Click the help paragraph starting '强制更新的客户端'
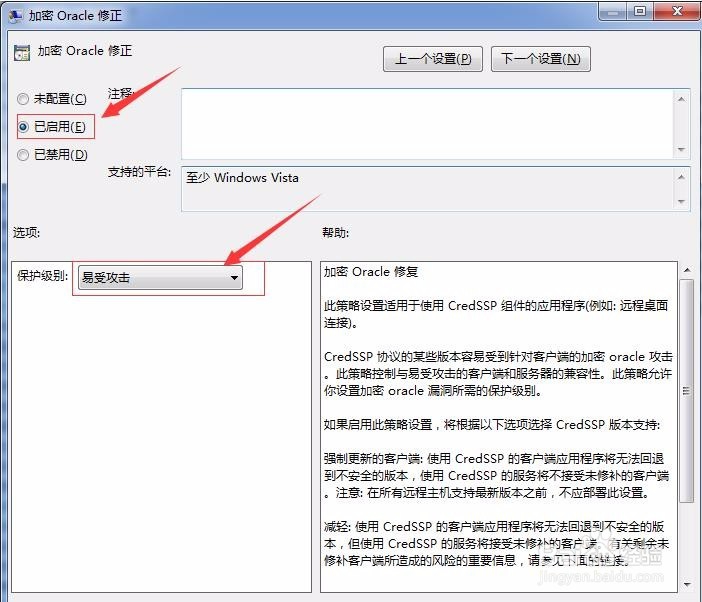The width and height of the screenshot is (702, 602). (497, 475)
